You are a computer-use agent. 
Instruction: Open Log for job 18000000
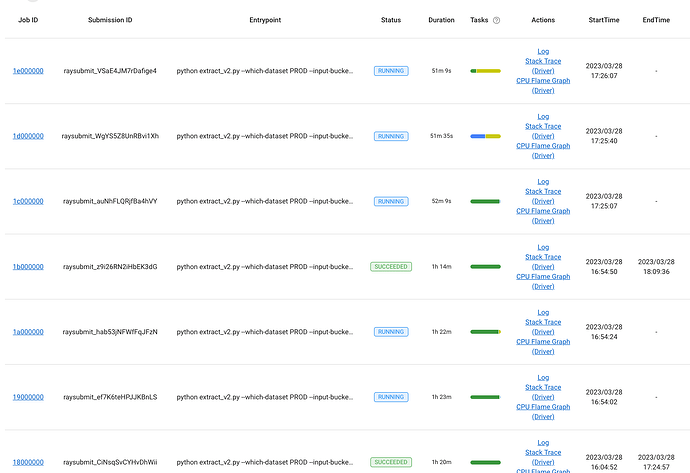pyautogui.click(x=543, y=443)
